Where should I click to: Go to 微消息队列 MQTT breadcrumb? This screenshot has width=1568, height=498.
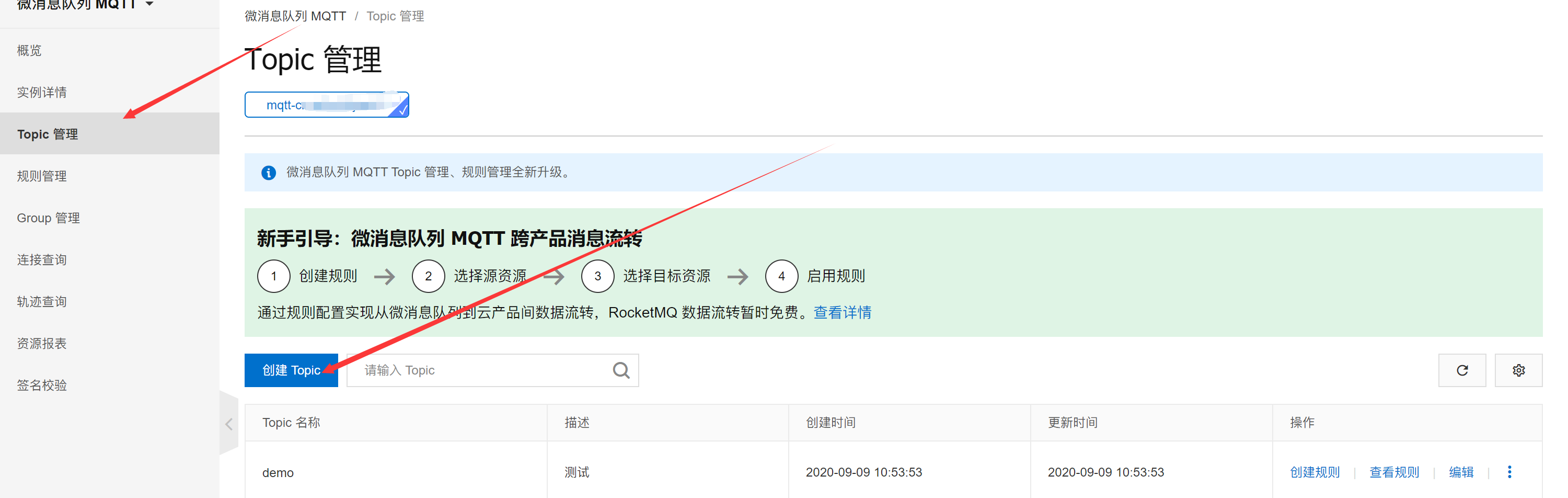[295, 16]
